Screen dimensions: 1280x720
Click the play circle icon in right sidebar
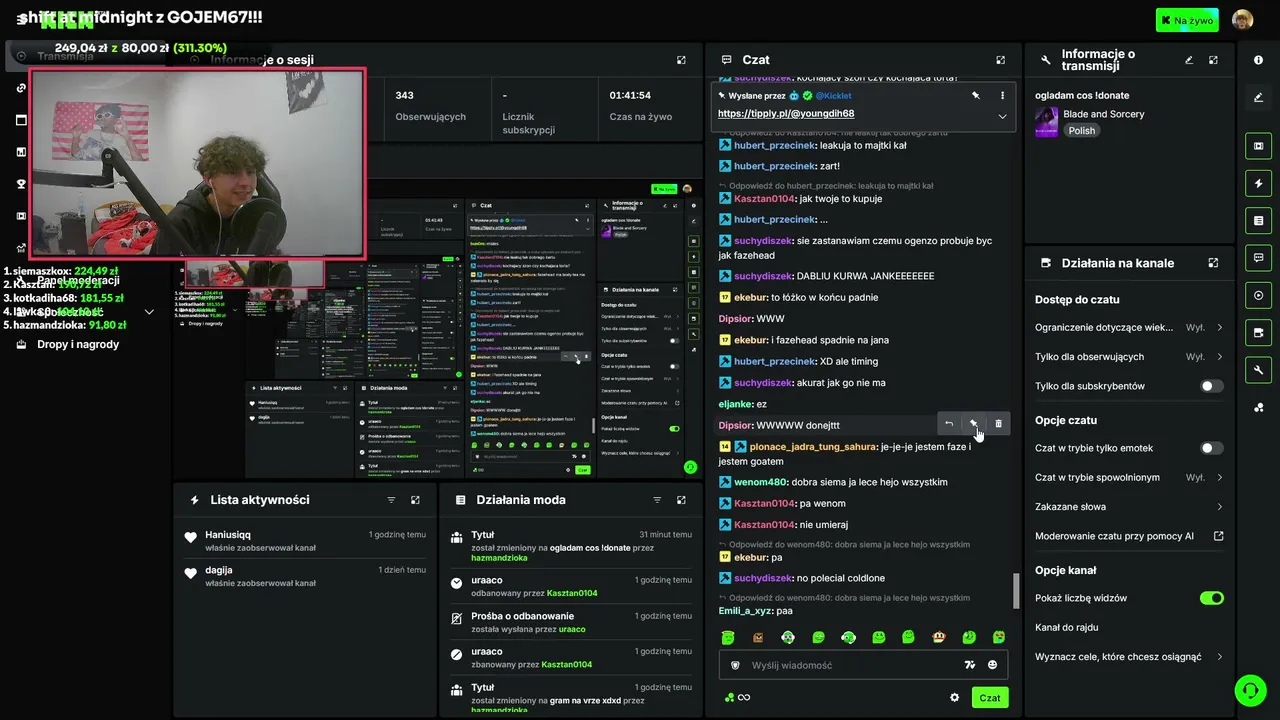point(1258,295)
